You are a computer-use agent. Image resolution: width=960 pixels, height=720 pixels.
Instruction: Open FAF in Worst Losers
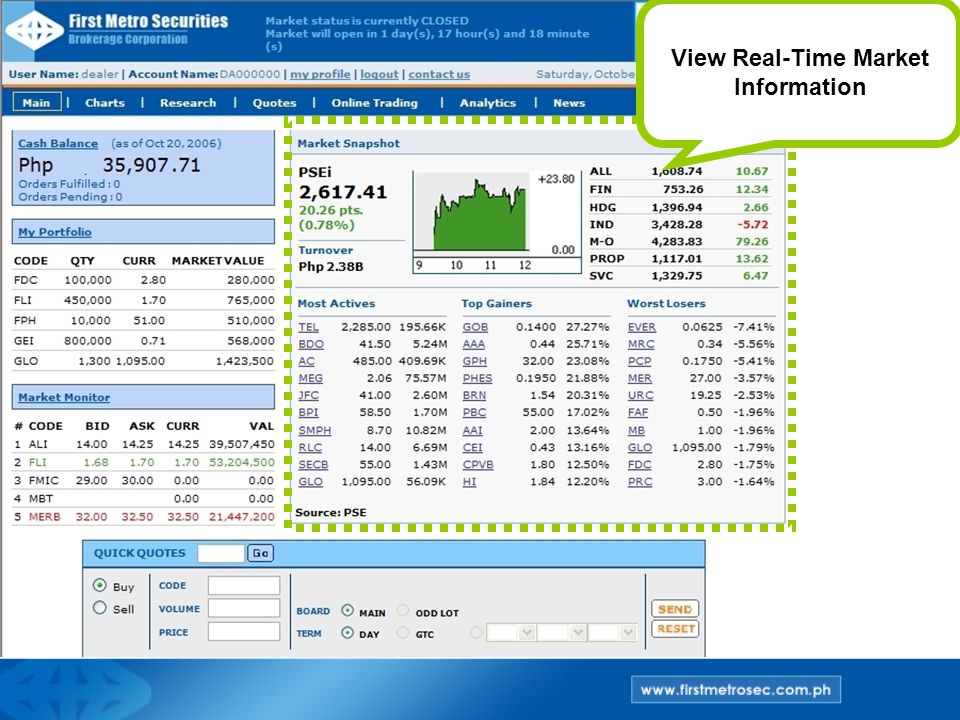click(638, 413)
